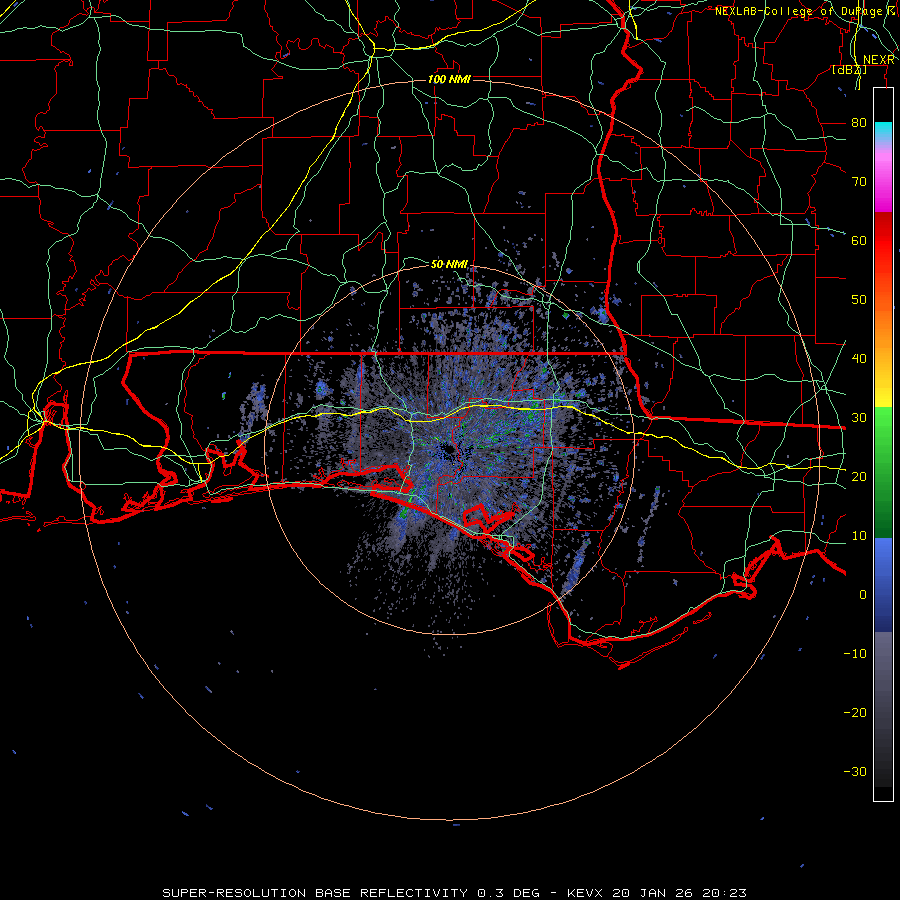Click the 40 value on dBZ scale

[x=859, y=359]
